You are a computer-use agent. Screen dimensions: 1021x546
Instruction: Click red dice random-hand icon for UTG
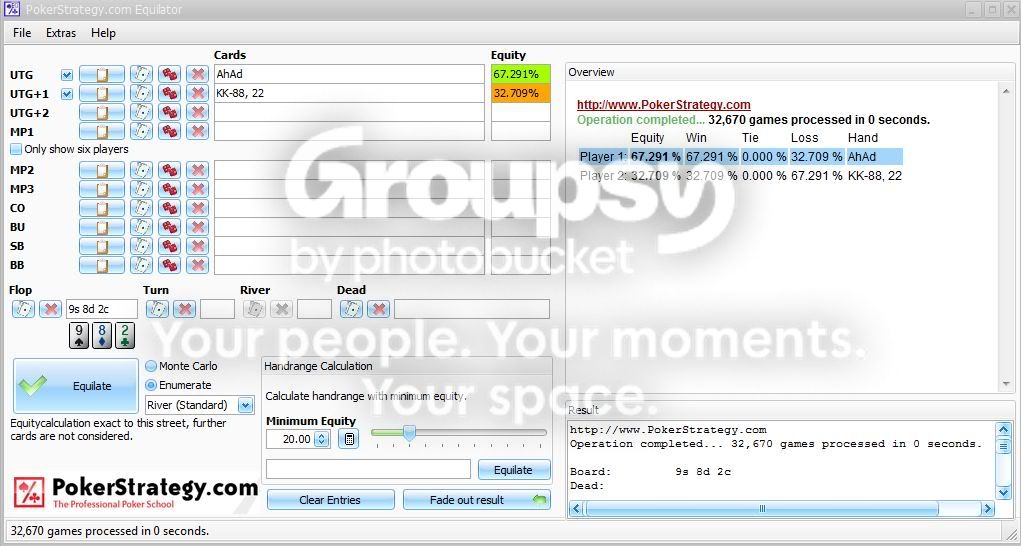pos(169,74)
